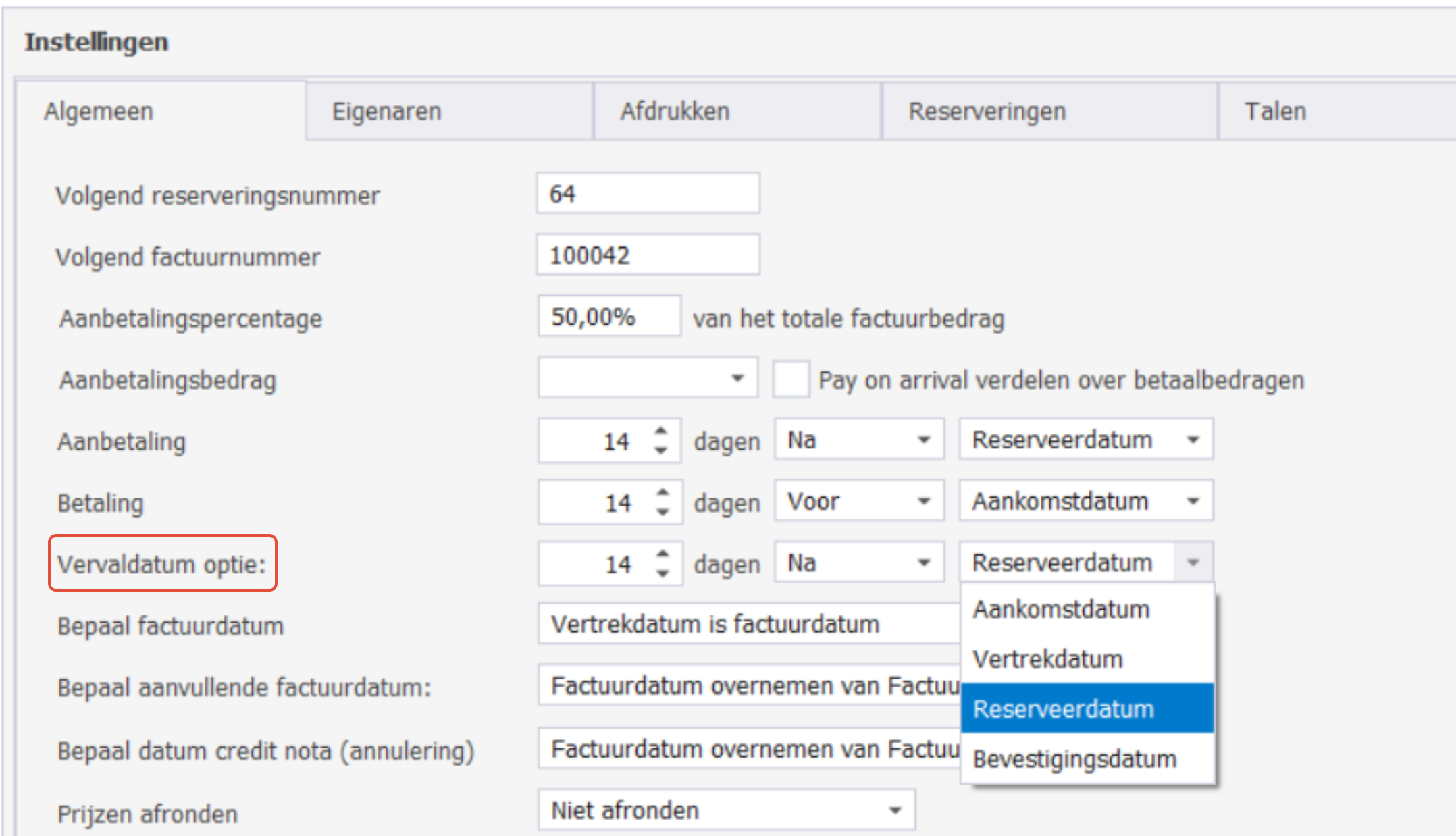This screenshot has width=1456, height=836.
Task: Decrease Aanbetaling days with down arrow
Action: click(661, 450)
